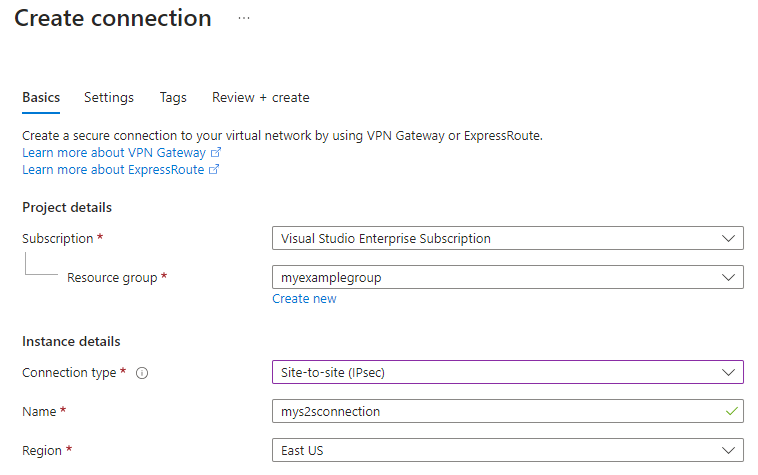Expand the Subscription dropdown chevron
Screen dimensions: 758x475
(727, 239)
